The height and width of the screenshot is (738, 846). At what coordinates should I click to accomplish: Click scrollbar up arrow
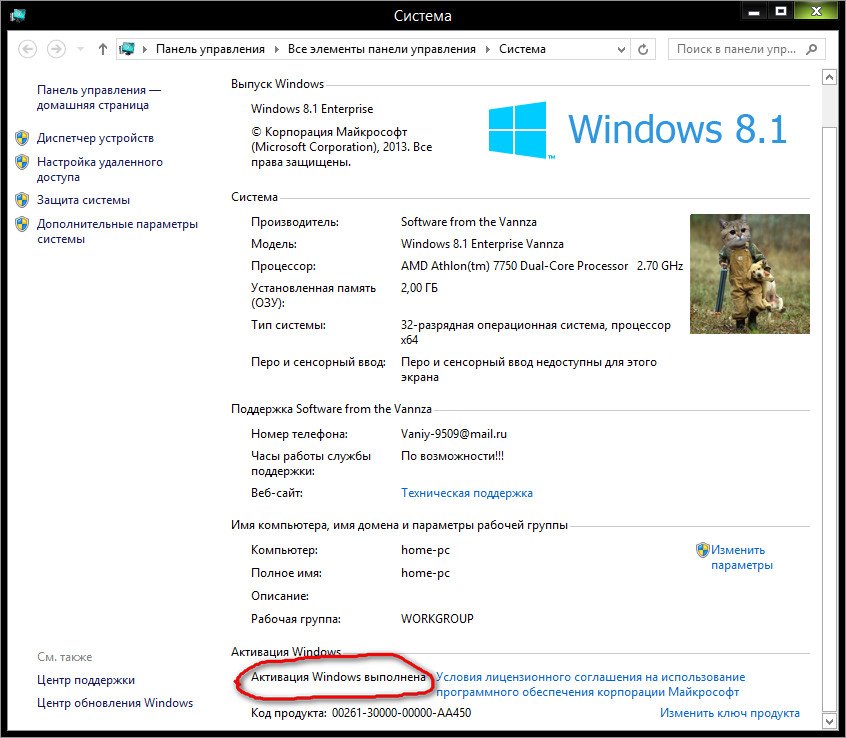(829, 78)
